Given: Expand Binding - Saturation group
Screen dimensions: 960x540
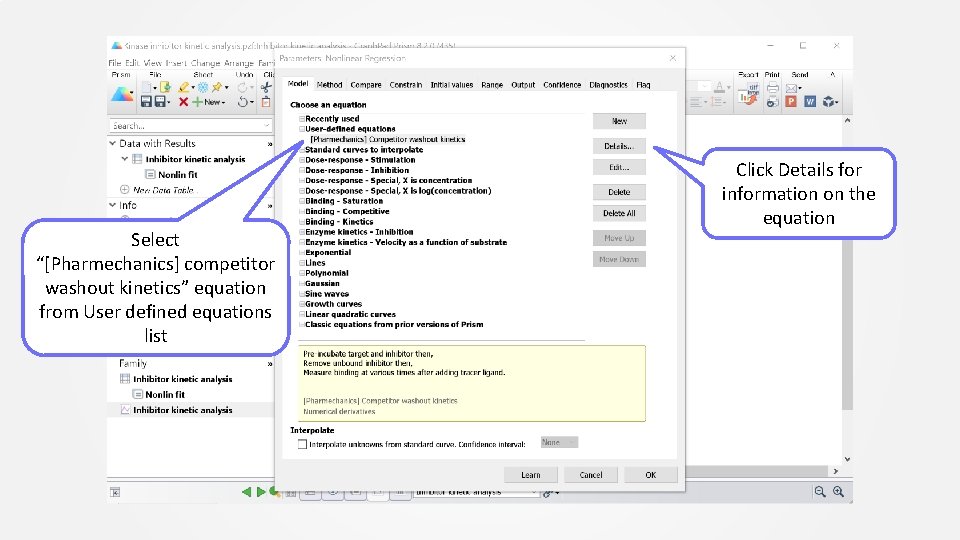Looking at the screenshot, I should [x=302, y=201].
